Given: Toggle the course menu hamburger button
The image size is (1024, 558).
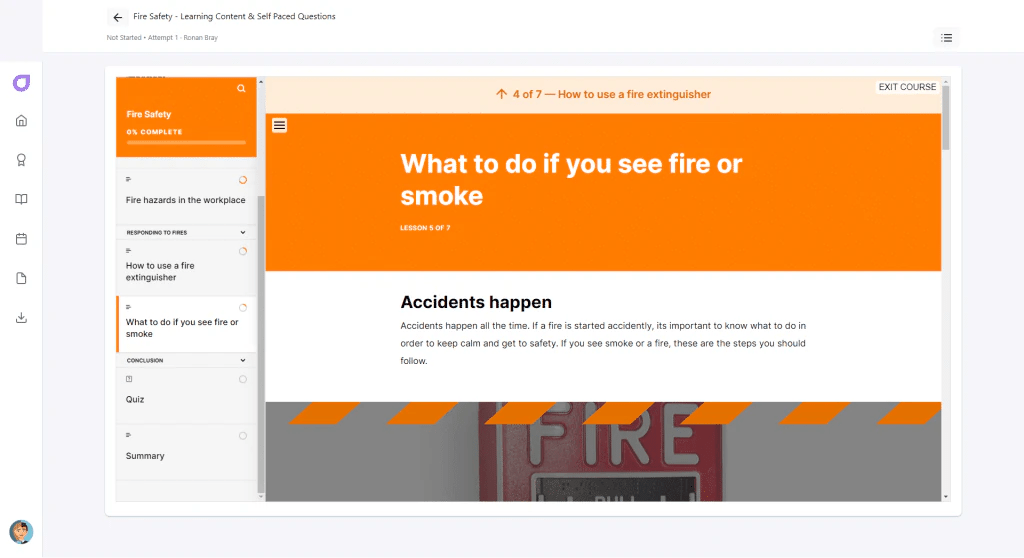Looking at the screenshot, I should [280, 125].
